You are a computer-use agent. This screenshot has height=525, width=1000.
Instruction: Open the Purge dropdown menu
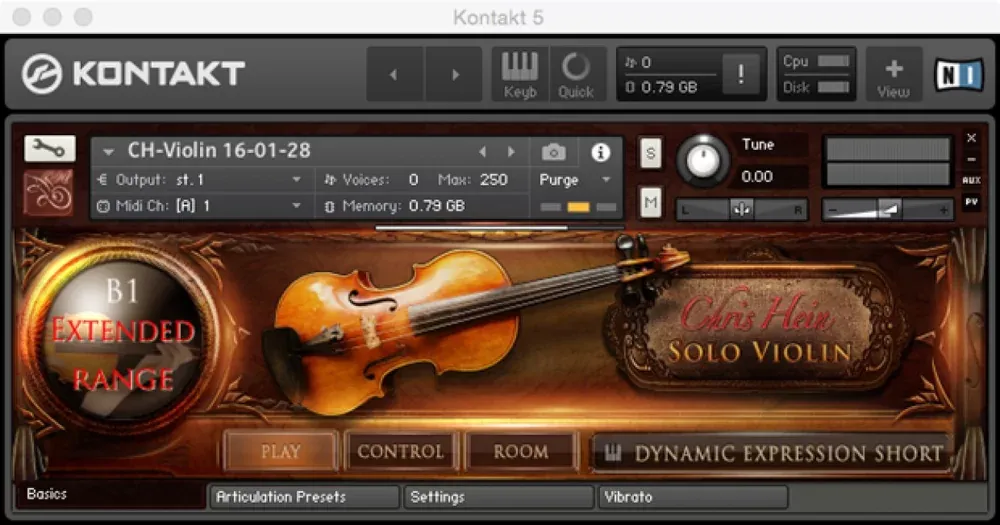point(576,180)
